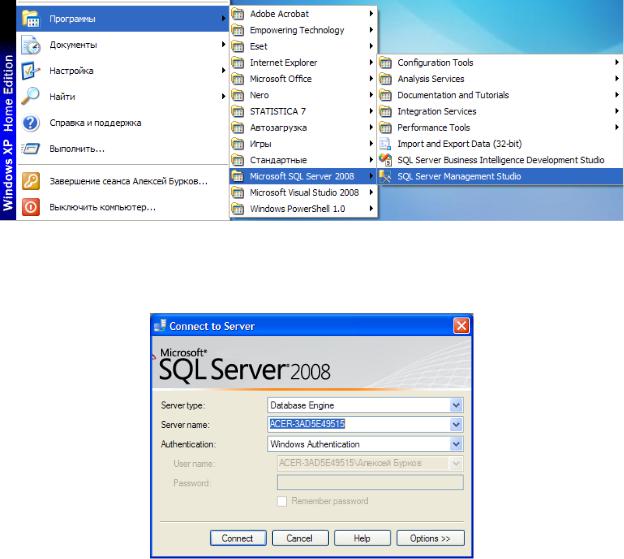624x559 pixels.
Task: Expand the Windows PowerShell 1.0 submenu arrow
Action: click(371, 208)
